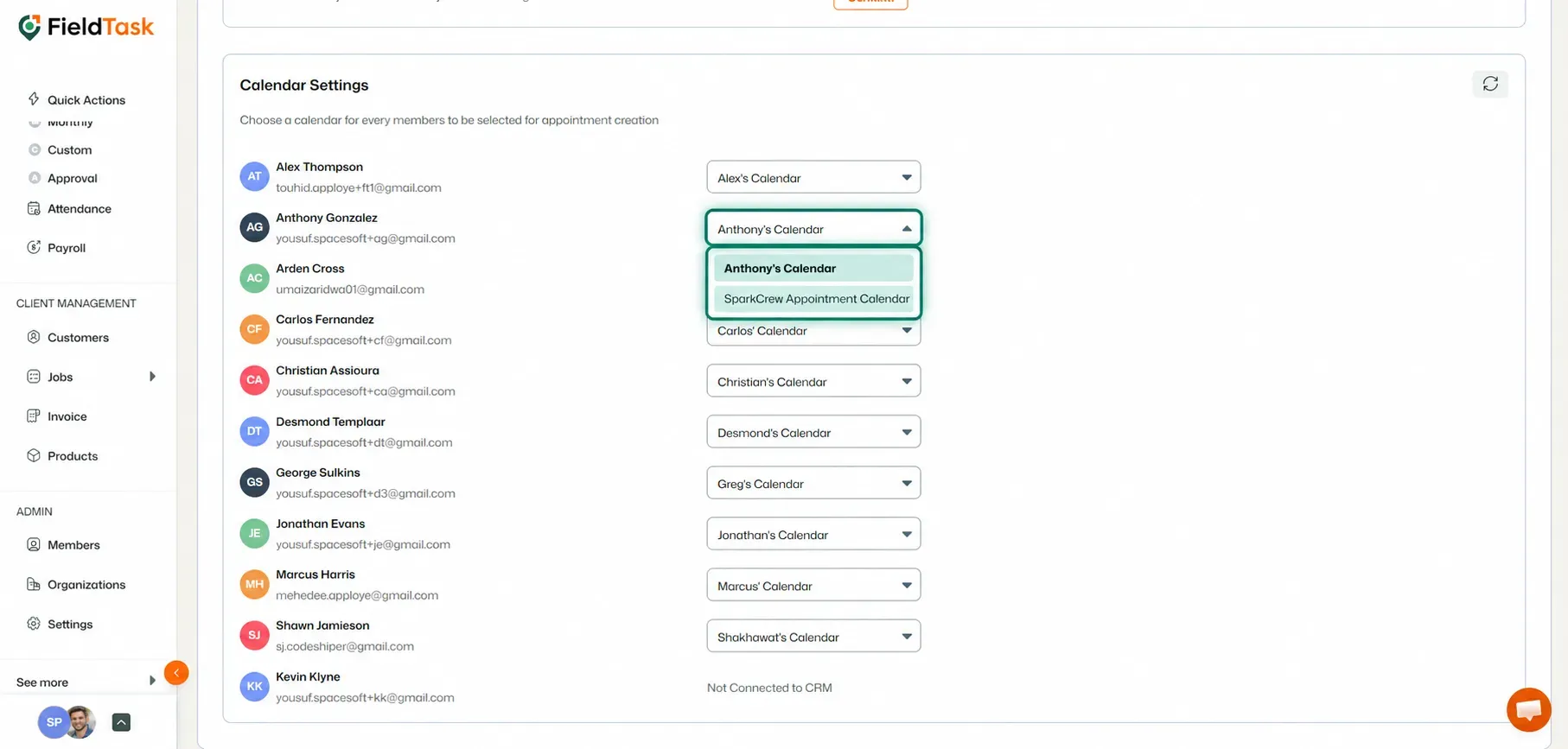Click the Organizations building icon
Image resolution: width=1568 pixels, height=749 pixels.
(34, 584)
